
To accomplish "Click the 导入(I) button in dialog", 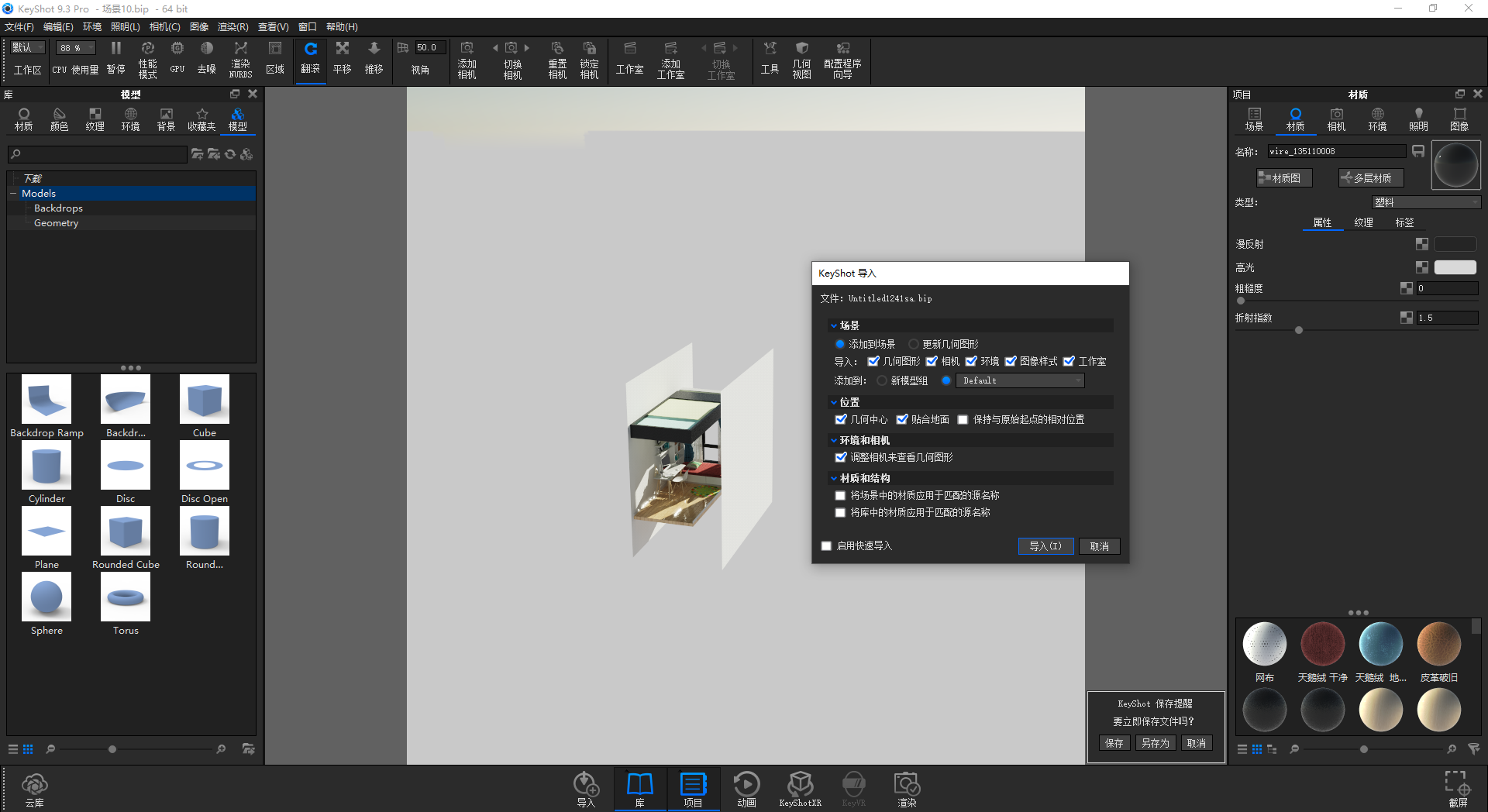I will [1045, 546].
